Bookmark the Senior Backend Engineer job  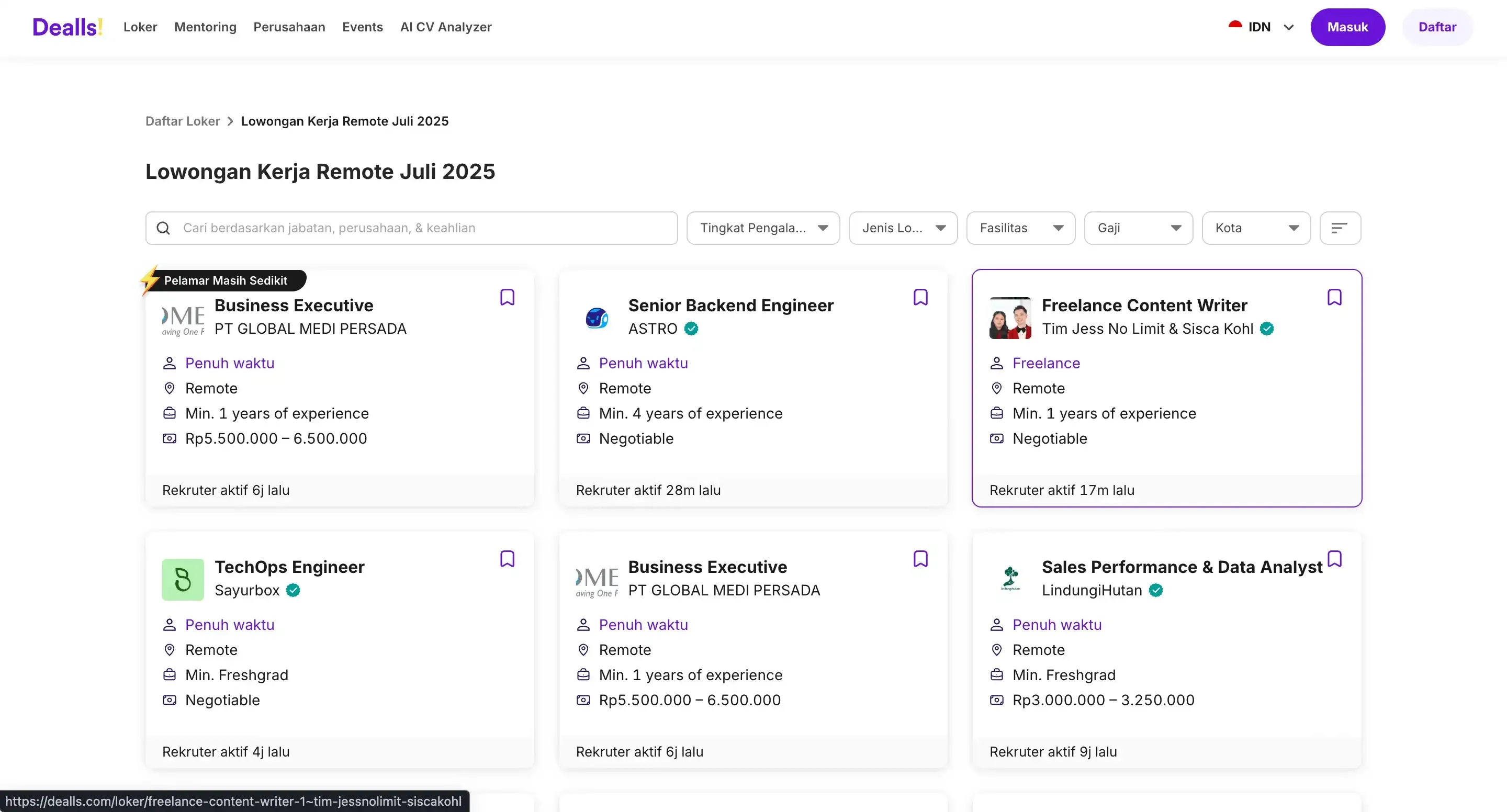(921, 297)
